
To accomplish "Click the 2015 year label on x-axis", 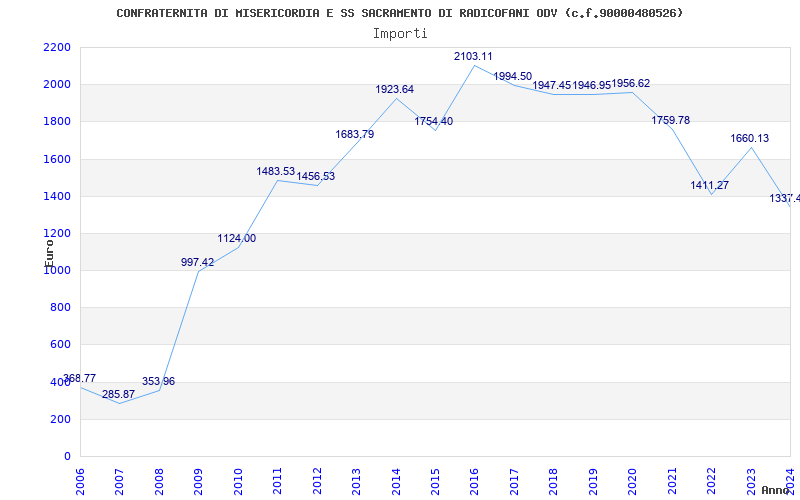I will (x=434, y=481).
